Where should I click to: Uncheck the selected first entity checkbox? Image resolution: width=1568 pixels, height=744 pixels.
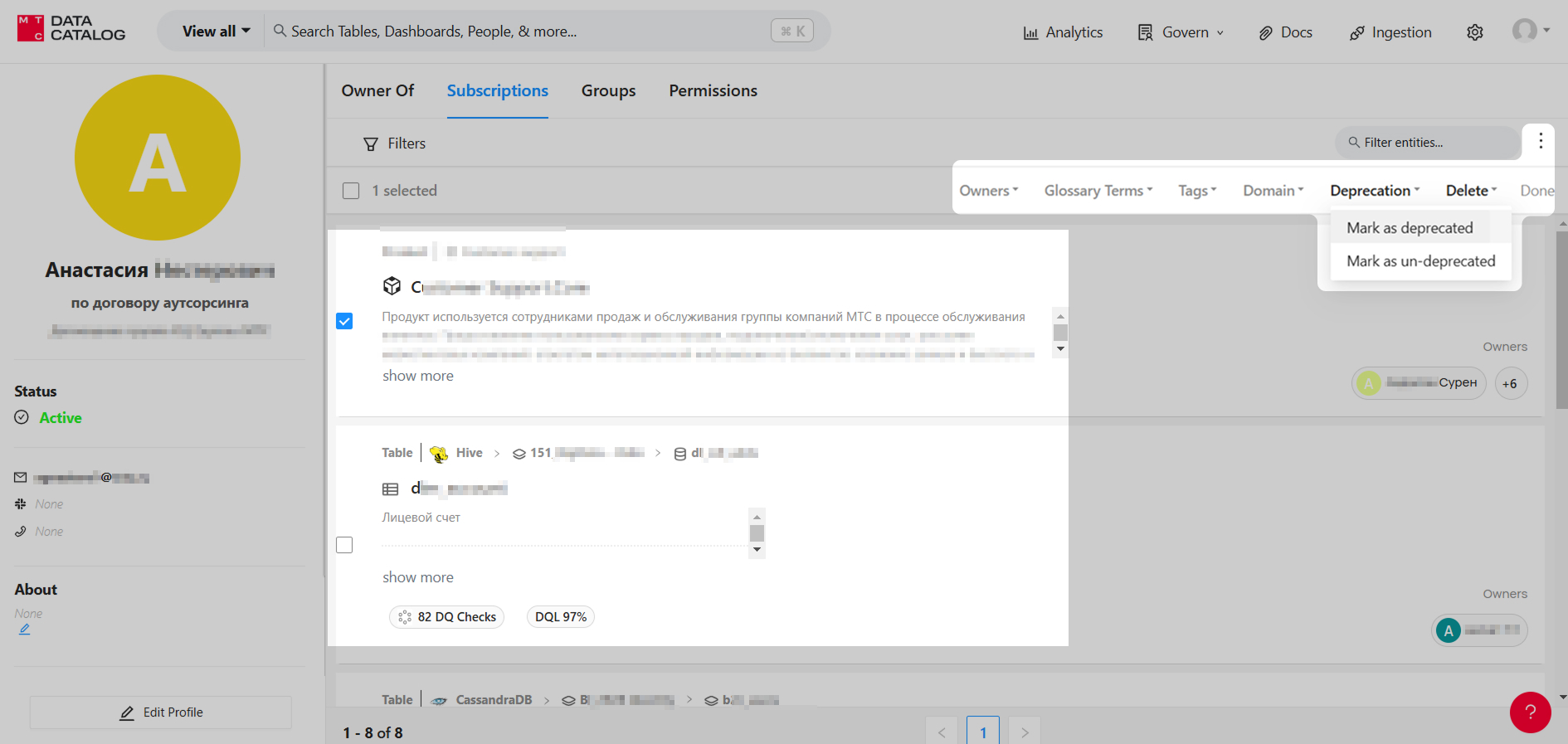[x=344, y=321]
